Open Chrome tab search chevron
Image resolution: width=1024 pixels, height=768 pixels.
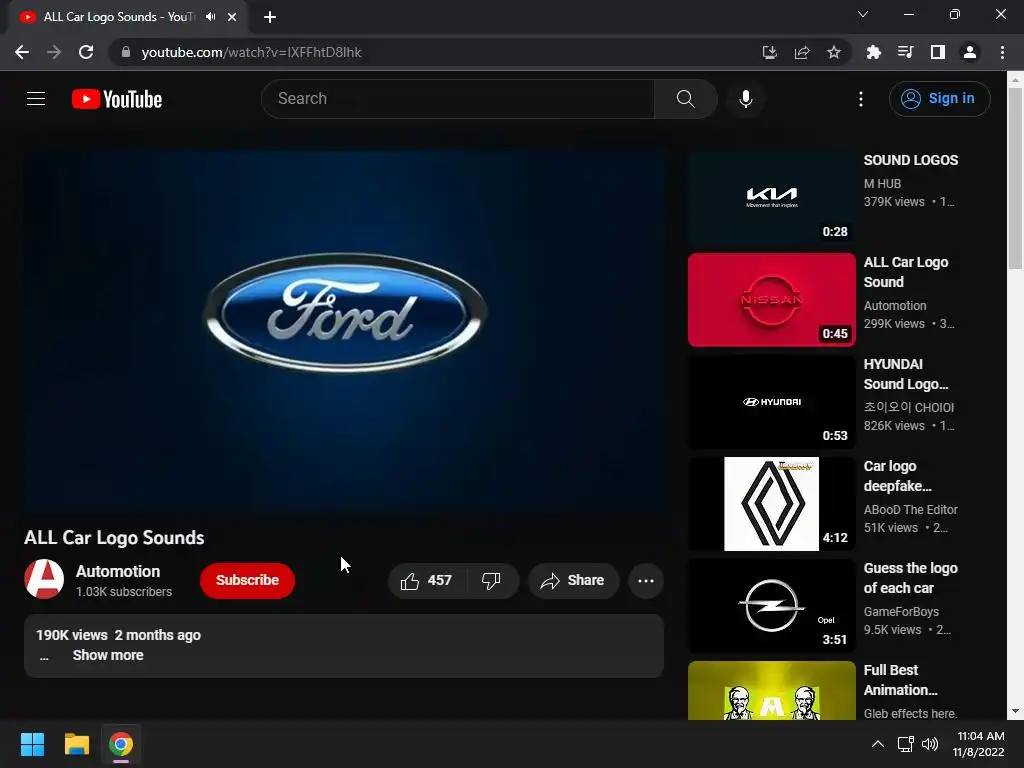pyautogui.click(x=863, y=14)
